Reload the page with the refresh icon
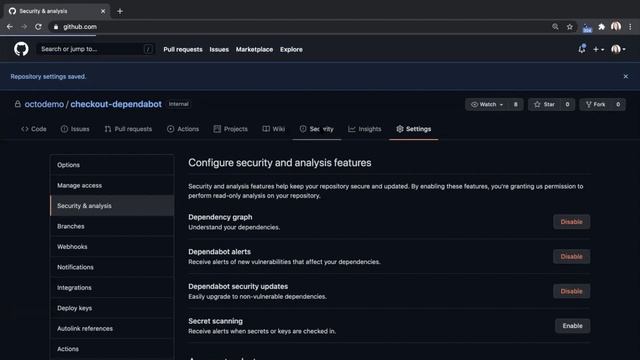The image size is (640, 360). 38,27
